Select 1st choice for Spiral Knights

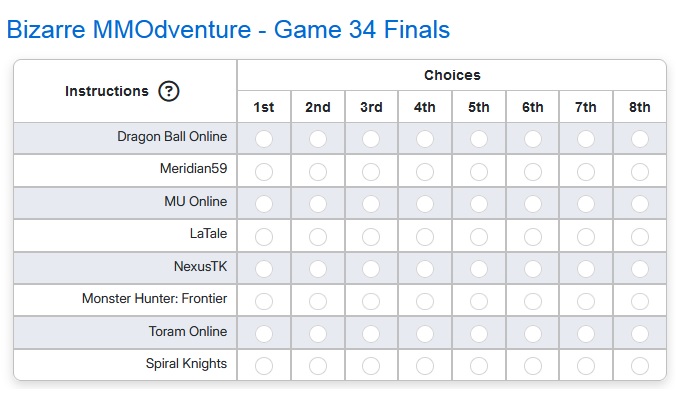[264, 366]
